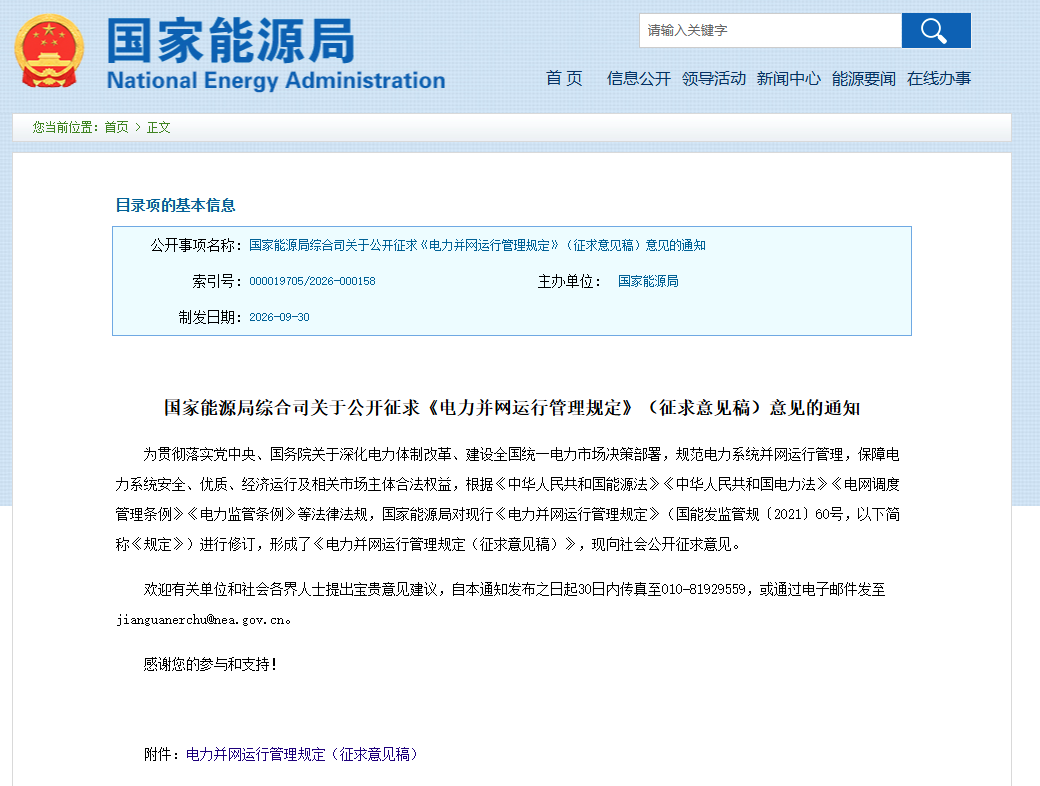Open the 首页 navigation menu item
This screenshot has height=786, width=1040.
pyautogui.click(x=564, y=78)
